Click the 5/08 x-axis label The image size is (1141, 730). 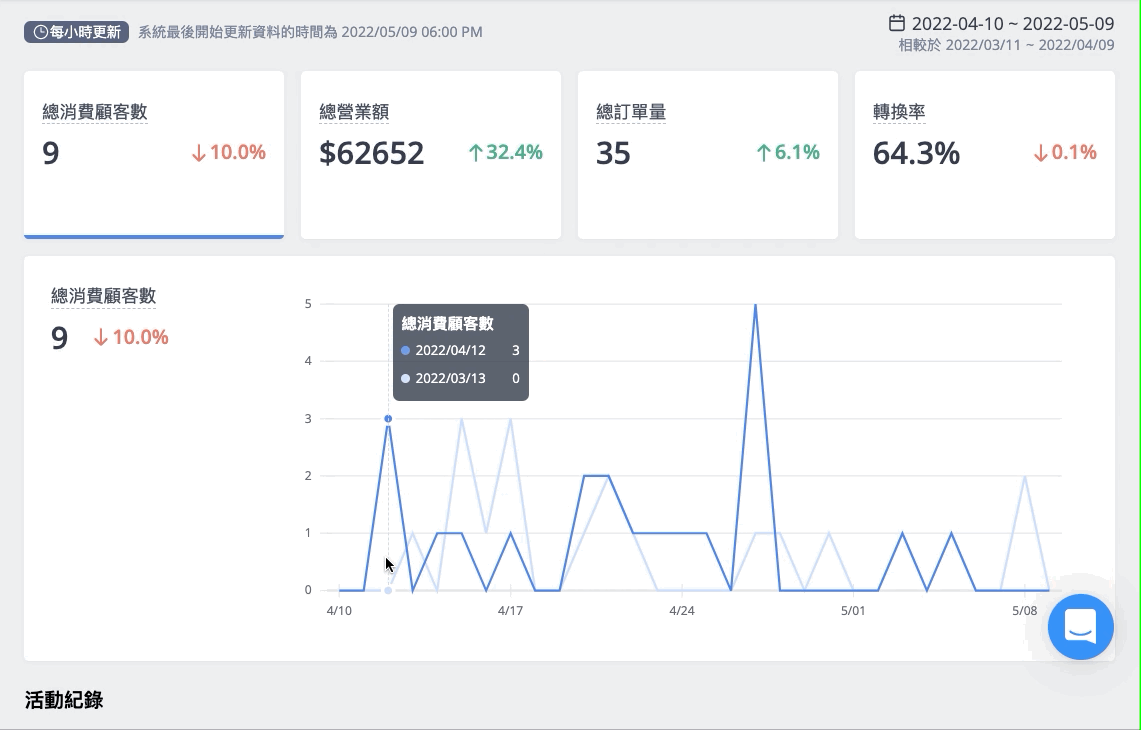click(1025, 611)
